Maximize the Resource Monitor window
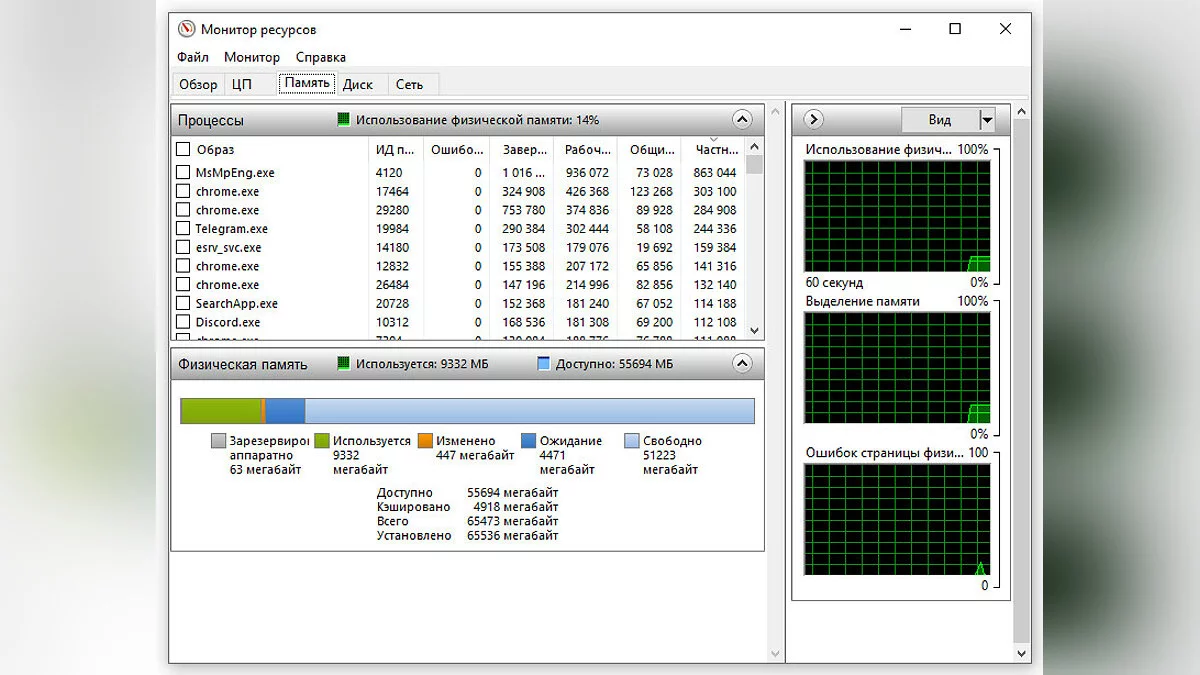The image size is (1200, 675). coord(955,29)
